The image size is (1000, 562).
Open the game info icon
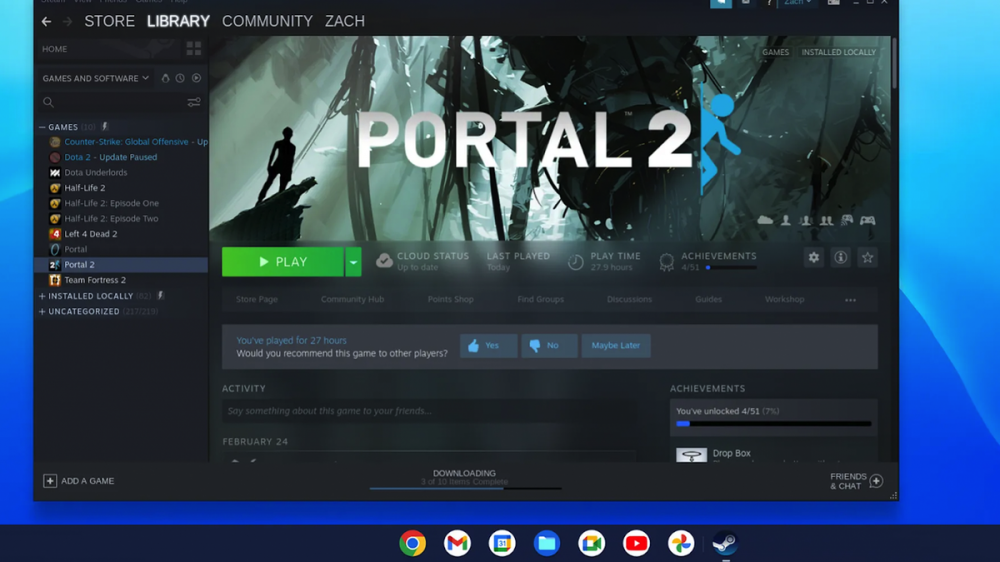[841, 258]
